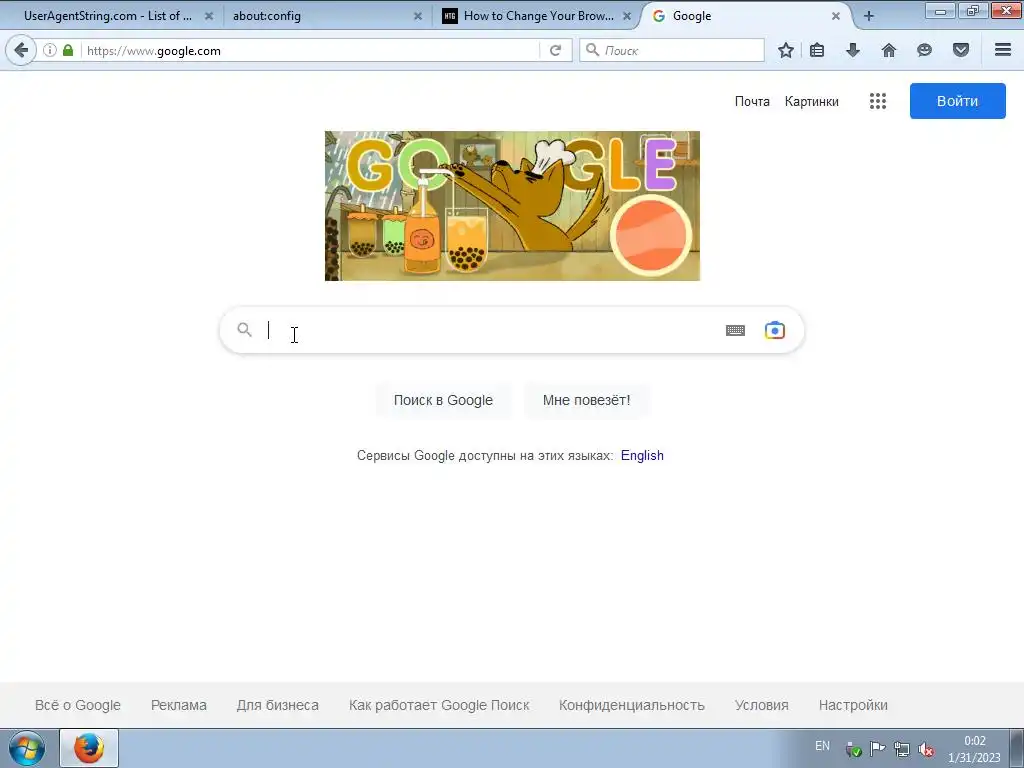Open the Windows Start menu orb
The image size is (1024, 768).
pos(27,748)
